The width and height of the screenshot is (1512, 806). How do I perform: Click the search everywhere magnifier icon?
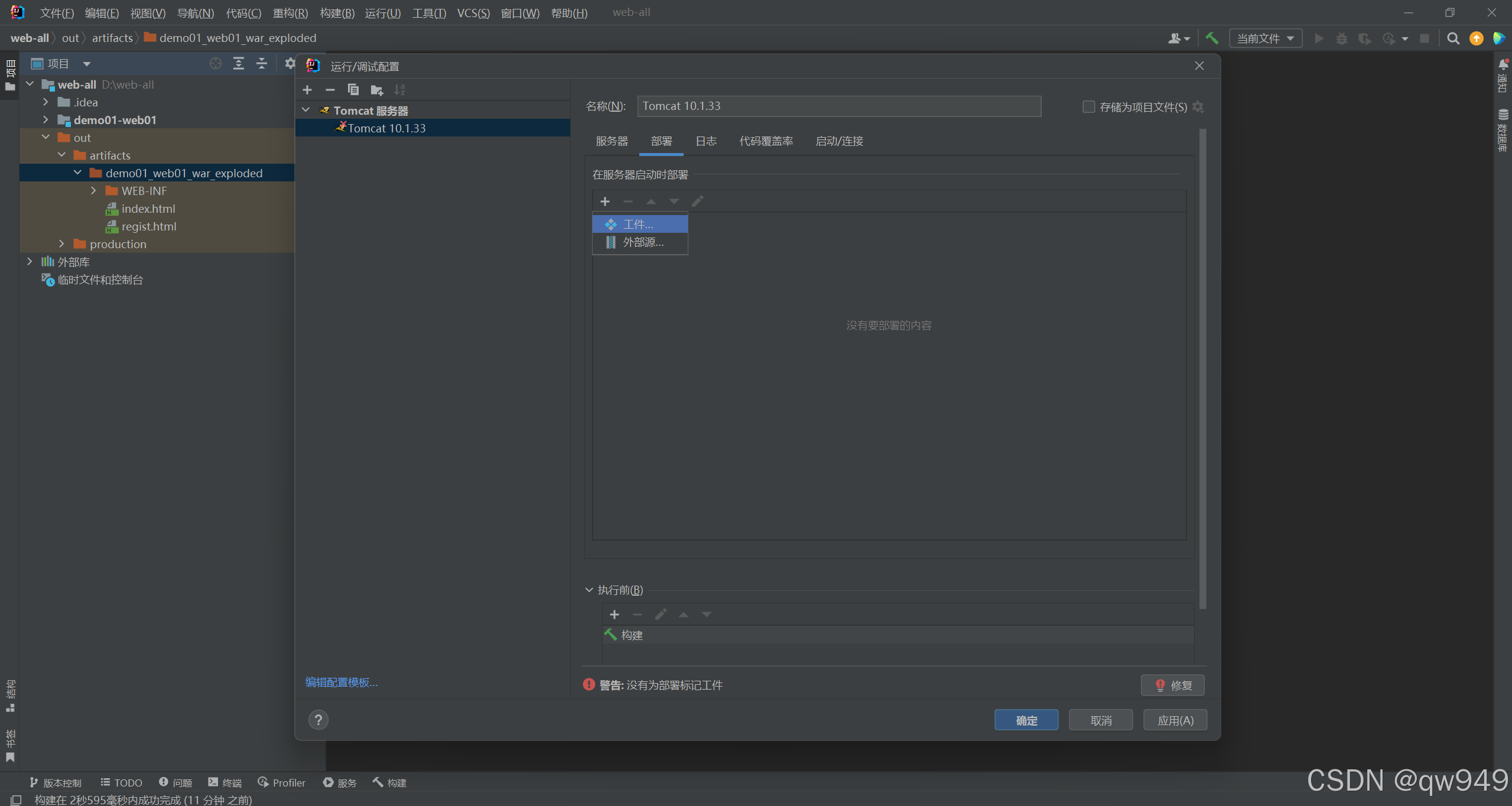(x=1453, y=38)
